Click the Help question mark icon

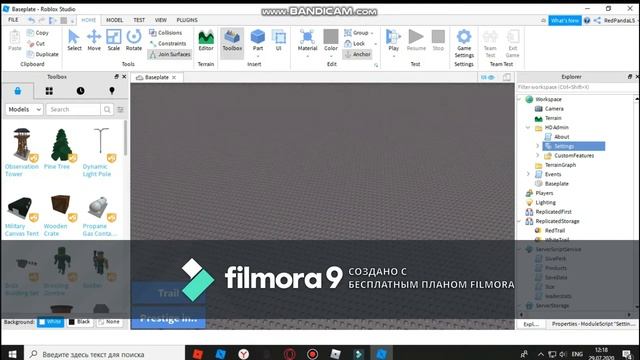coord(587,20)
